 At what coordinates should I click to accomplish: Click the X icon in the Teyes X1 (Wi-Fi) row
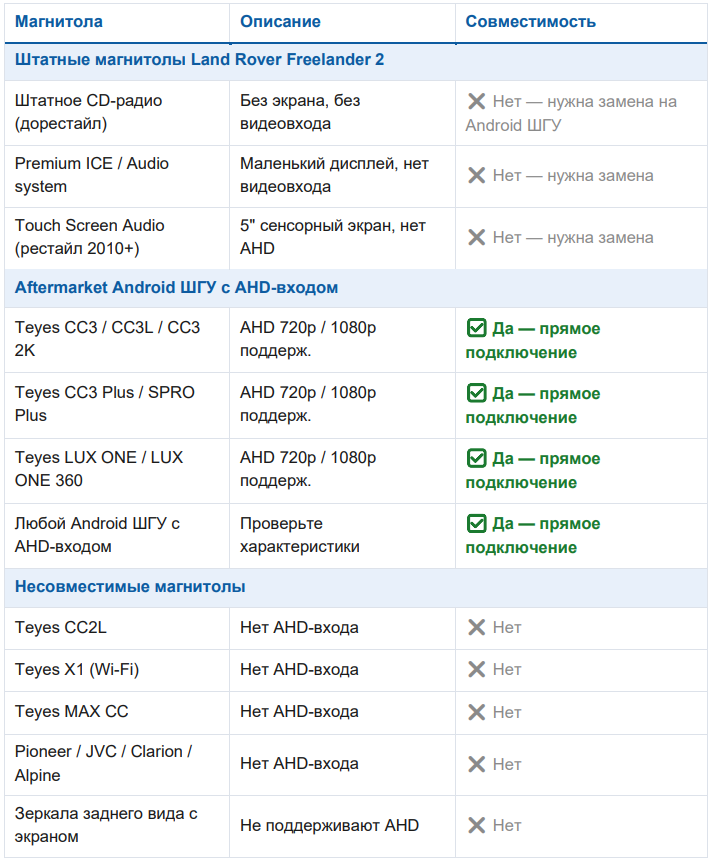(x=477, y=669)
